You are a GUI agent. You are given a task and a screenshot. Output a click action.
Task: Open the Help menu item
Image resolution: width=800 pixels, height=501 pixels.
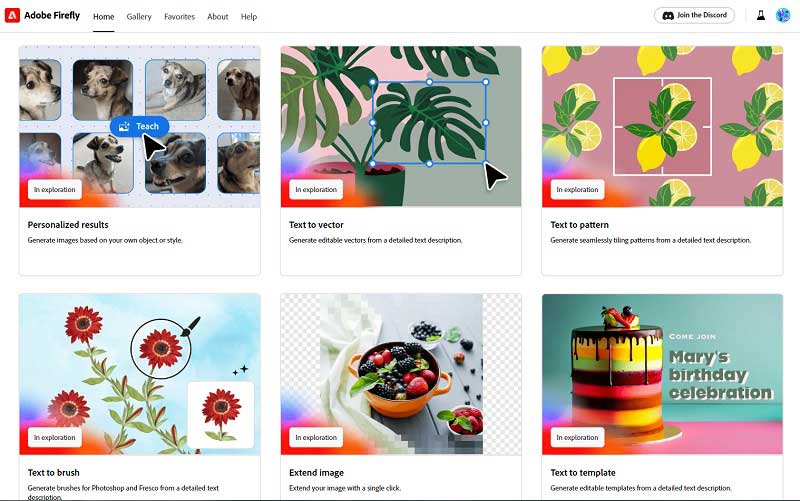(x=249, y=17)
